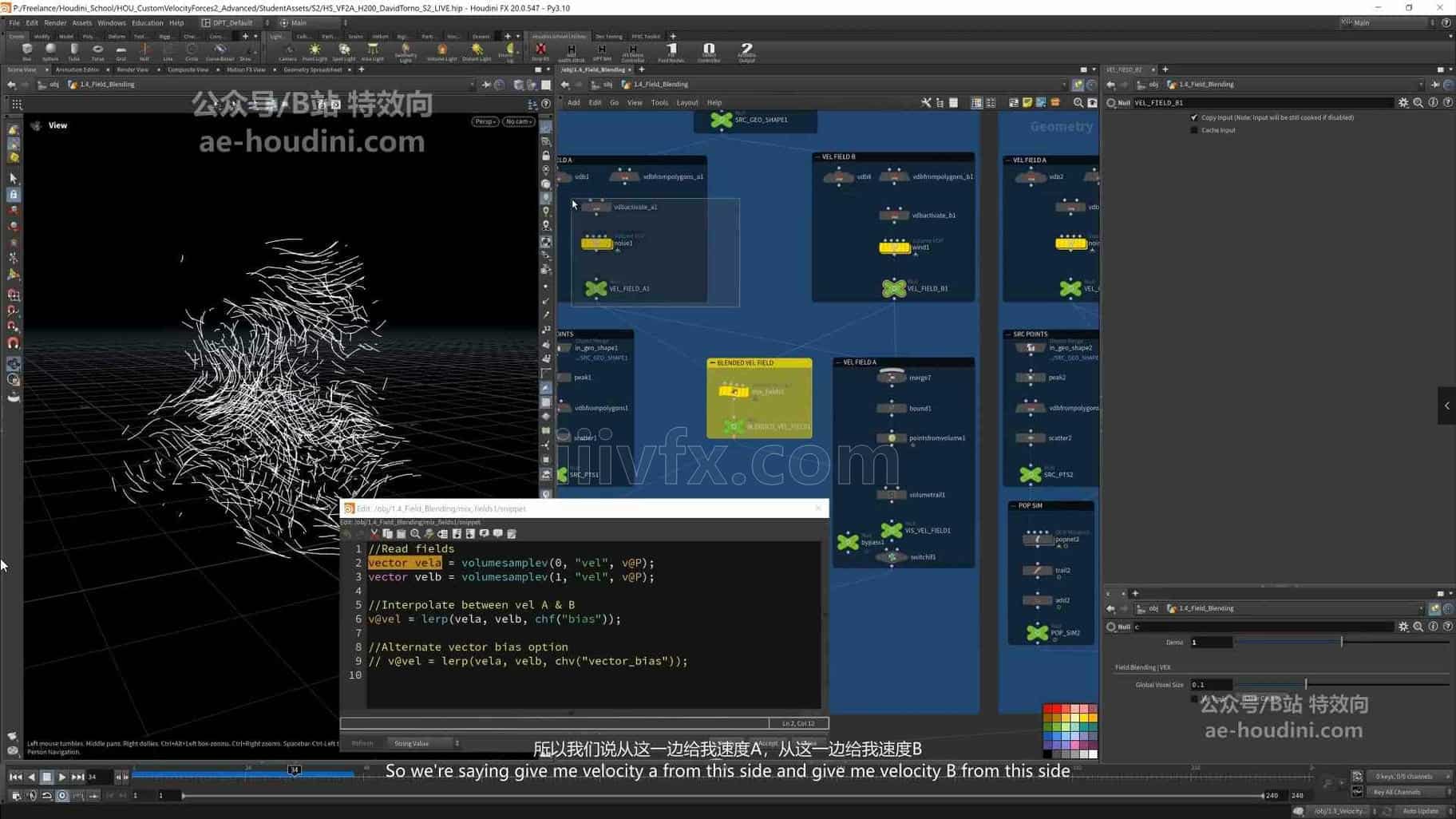Click the SRC_GEO_SHAPE1 null node
Screen dimensions: 1456x819
(x=722, y=120)
